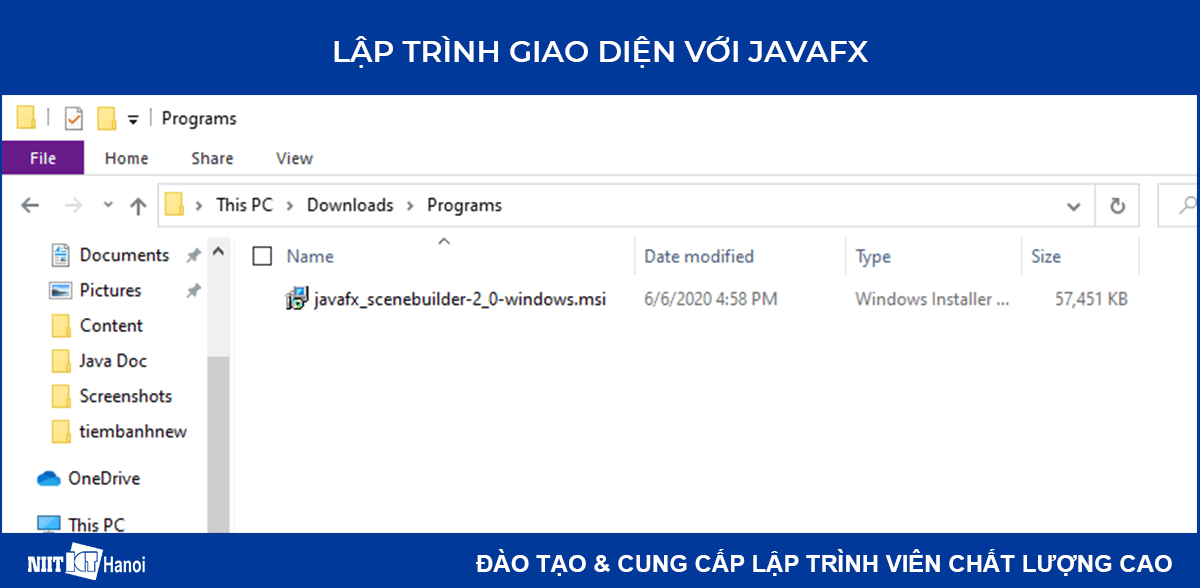Click the address bar folder icon
The width and height of the screenshot is (1200, 588).
coord(175,205)
